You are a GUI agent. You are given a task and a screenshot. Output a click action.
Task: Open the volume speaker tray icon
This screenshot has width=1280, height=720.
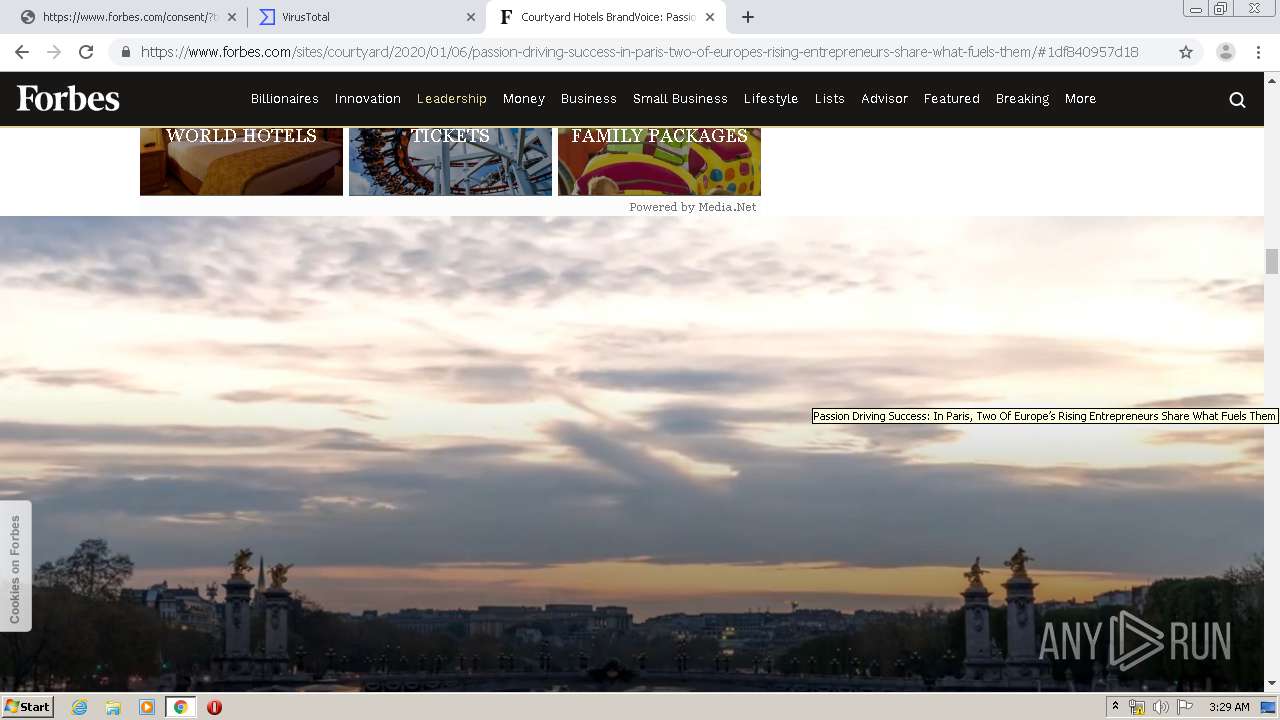click(x=1160, y=707)
